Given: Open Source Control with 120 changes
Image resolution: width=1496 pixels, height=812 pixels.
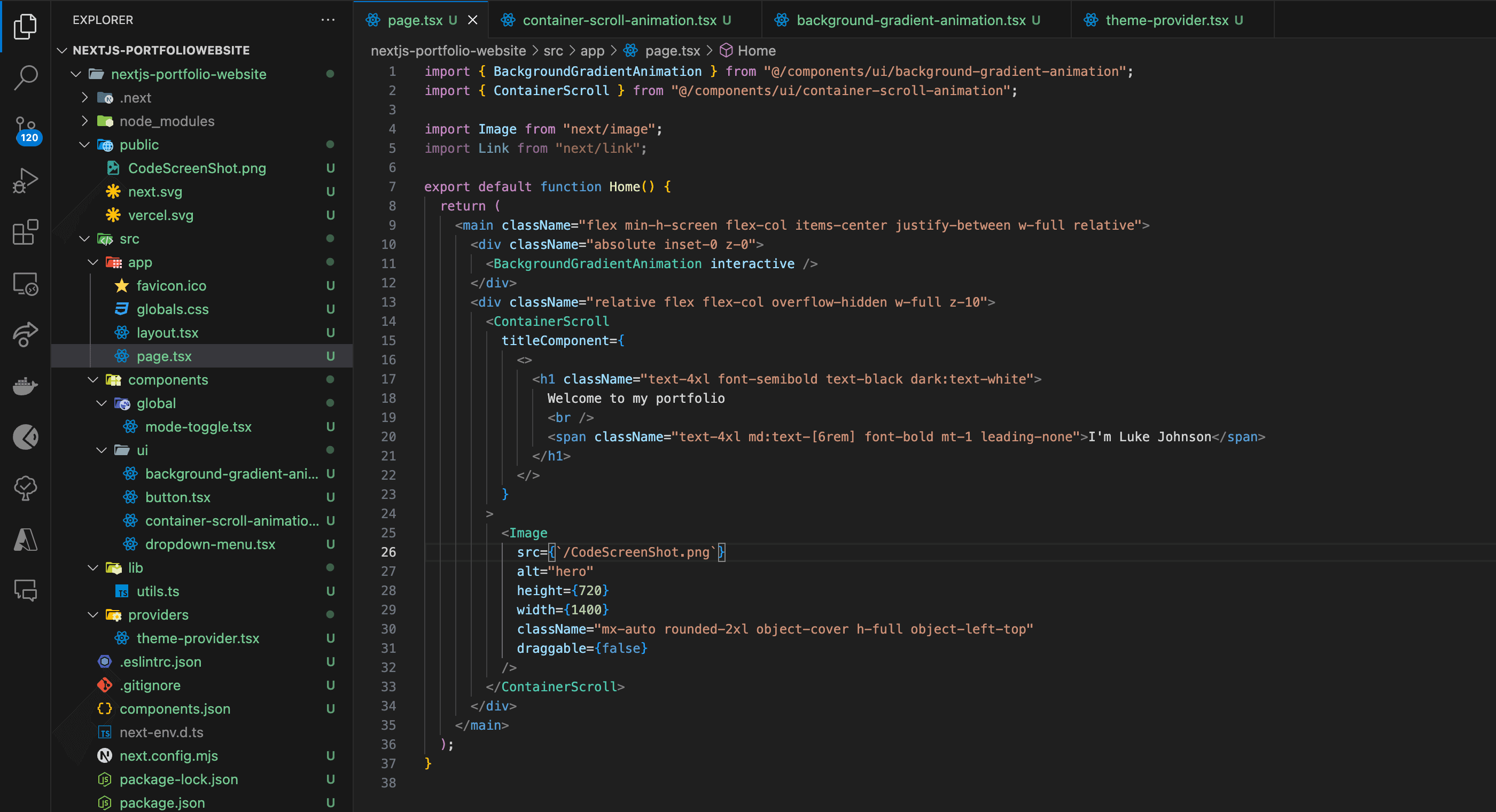Looking at the screenshot, I should point(26,130).
